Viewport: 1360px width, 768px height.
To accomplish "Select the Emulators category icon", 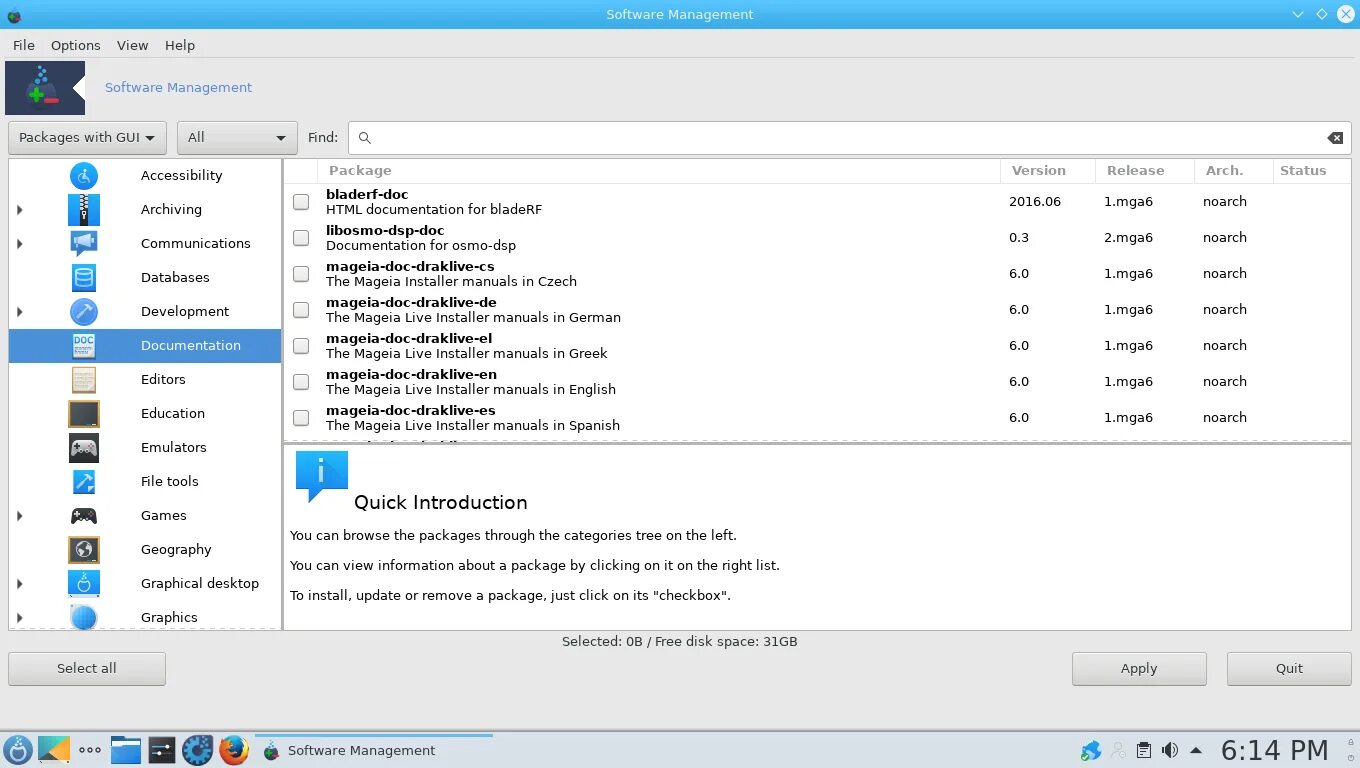I will coord(84,447).
